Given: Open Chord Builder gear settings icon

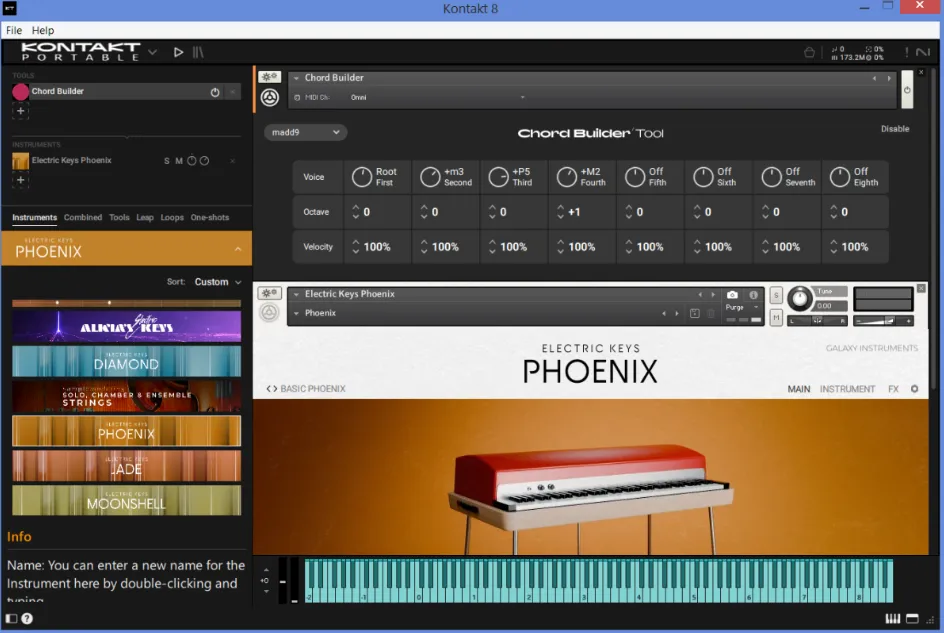Looking at the screenshot, I should 269,77.
